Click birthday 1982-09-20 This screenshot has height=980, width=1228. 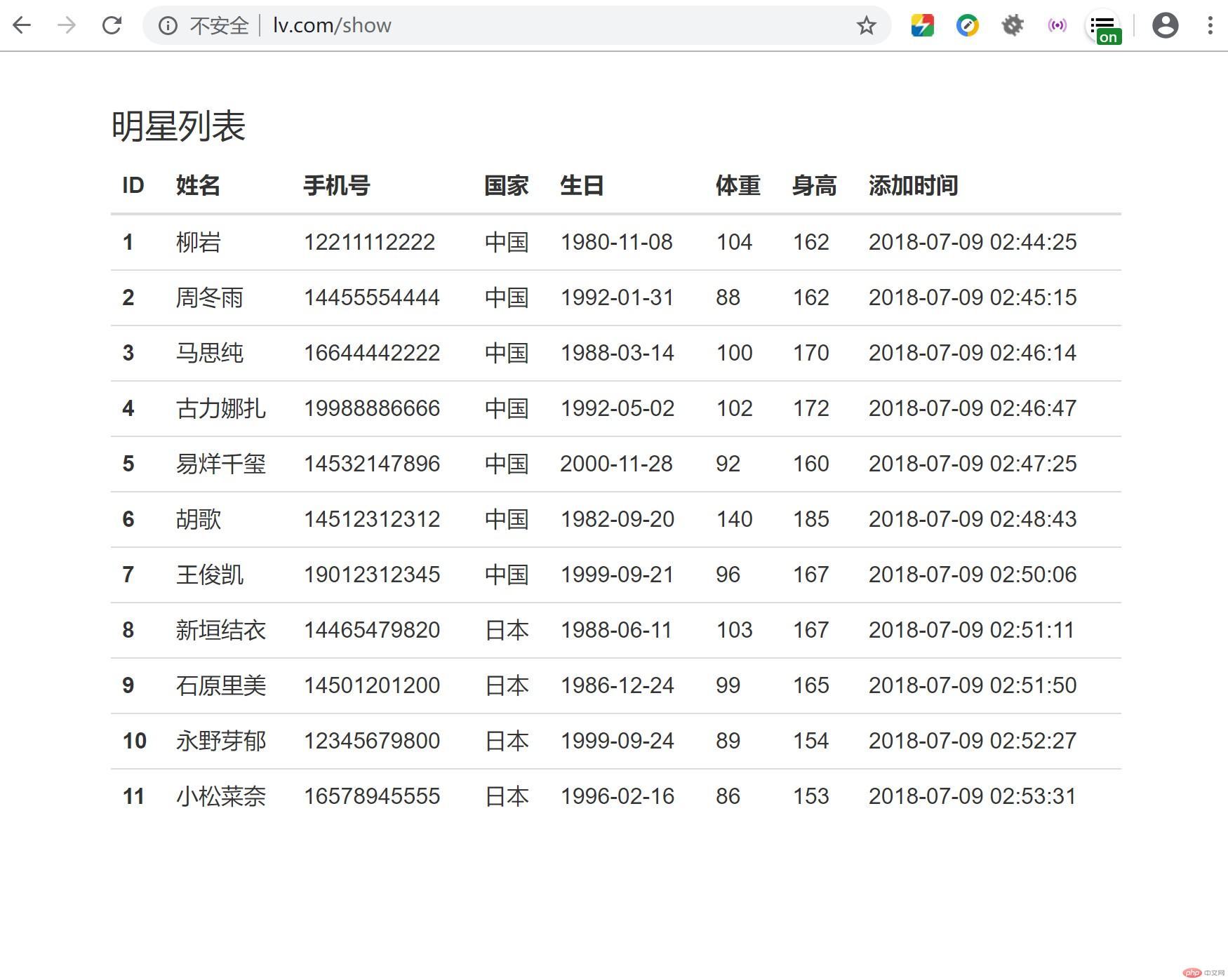click(617, 519)
